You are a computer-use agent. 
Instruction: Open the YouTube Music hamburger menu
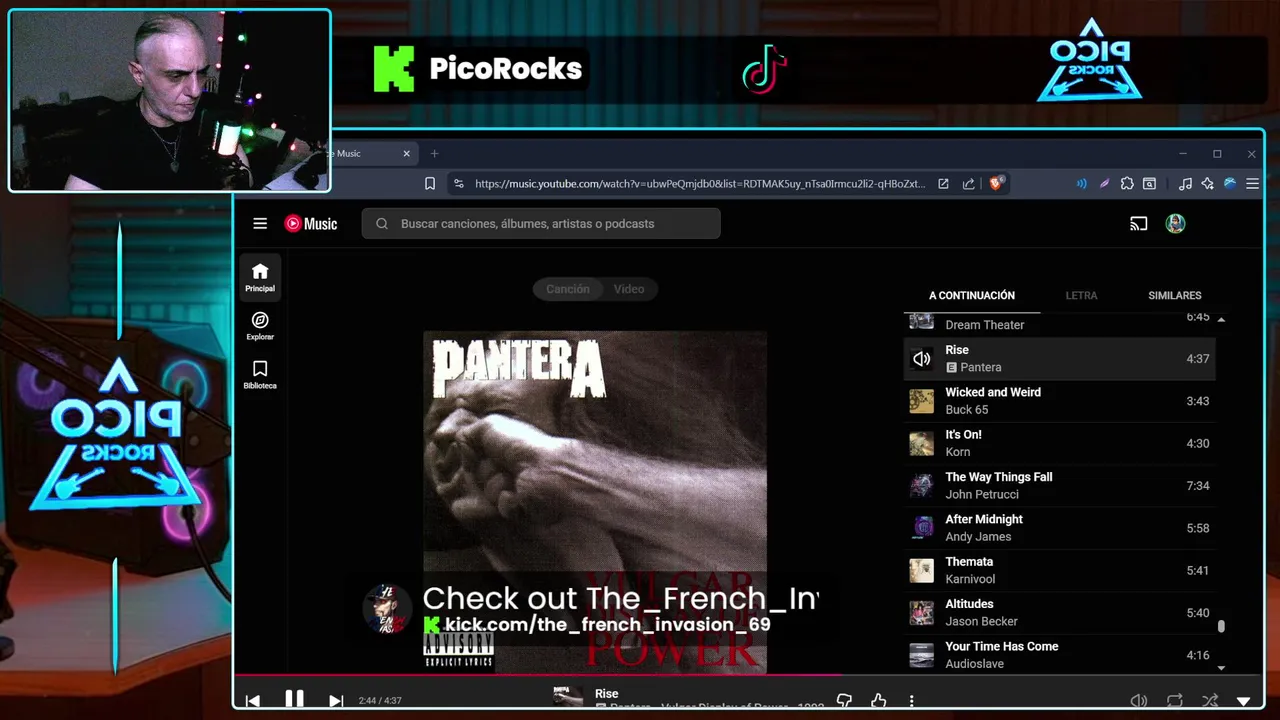point(260,224)
